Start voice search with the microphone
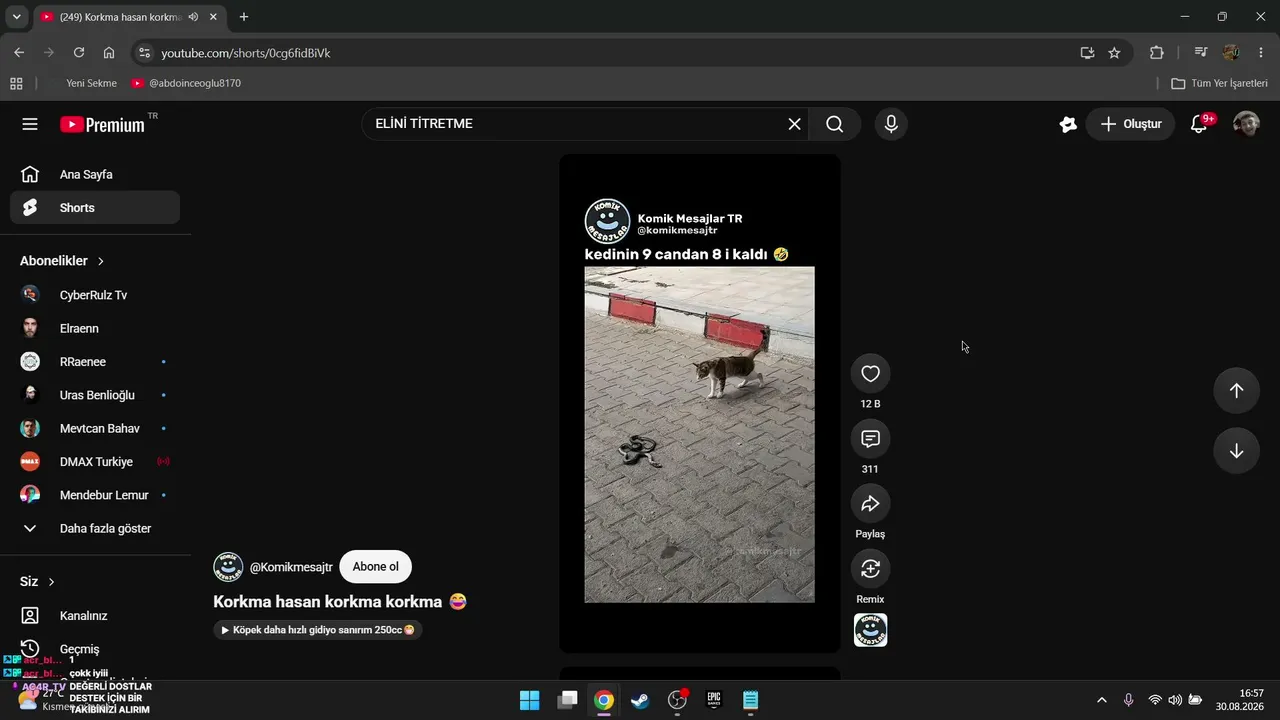 tap(891, 124)
